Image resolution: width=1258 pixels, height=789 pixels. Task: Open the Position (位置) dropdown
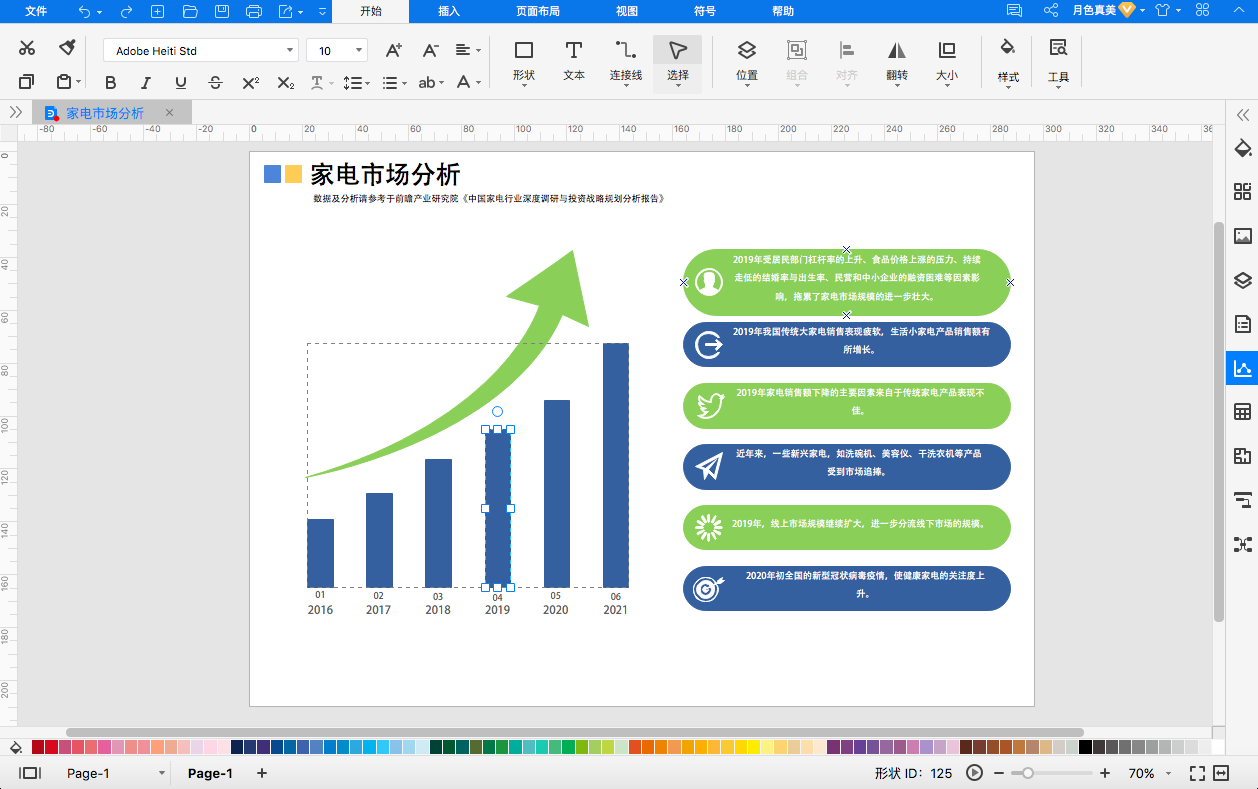[x=746, y=62]
